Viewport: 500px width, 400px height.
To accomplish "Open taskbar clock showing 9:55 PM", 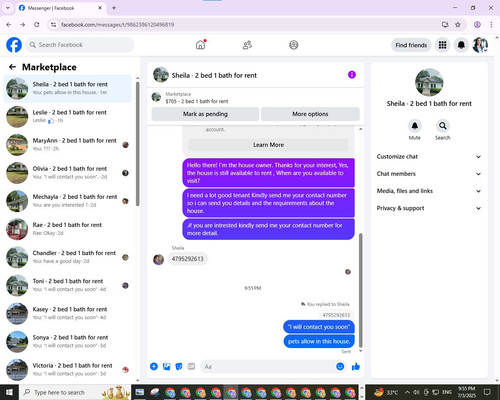I will click(x=466, y=392).
